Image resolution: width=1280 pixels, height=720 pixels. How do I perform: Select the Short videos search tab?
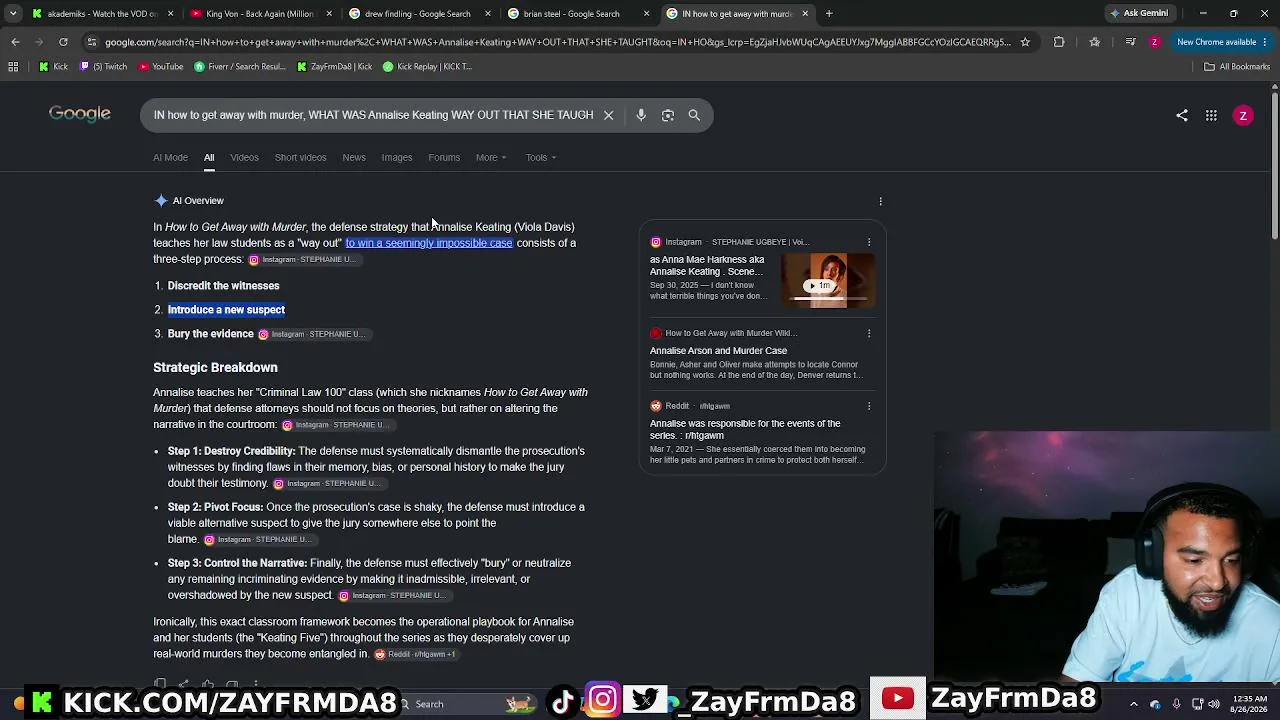pos(301,157)
